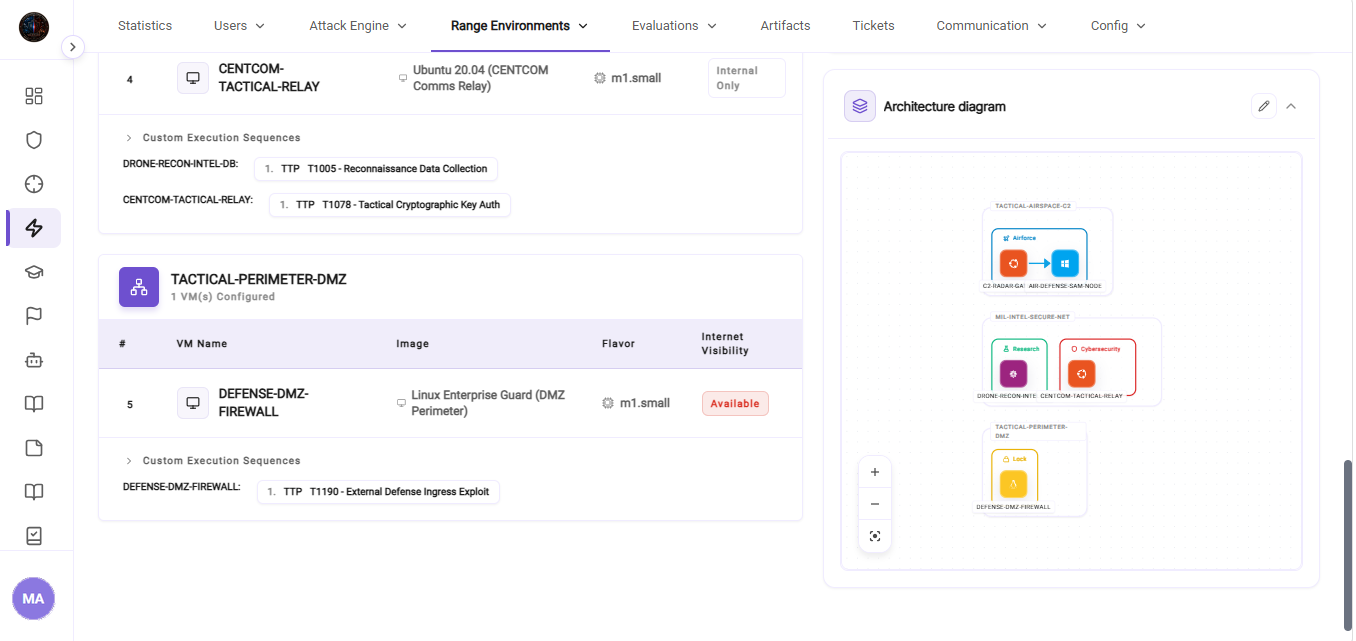
Task: Click the page vertical scrollbar thumb
Action: 1348,543
